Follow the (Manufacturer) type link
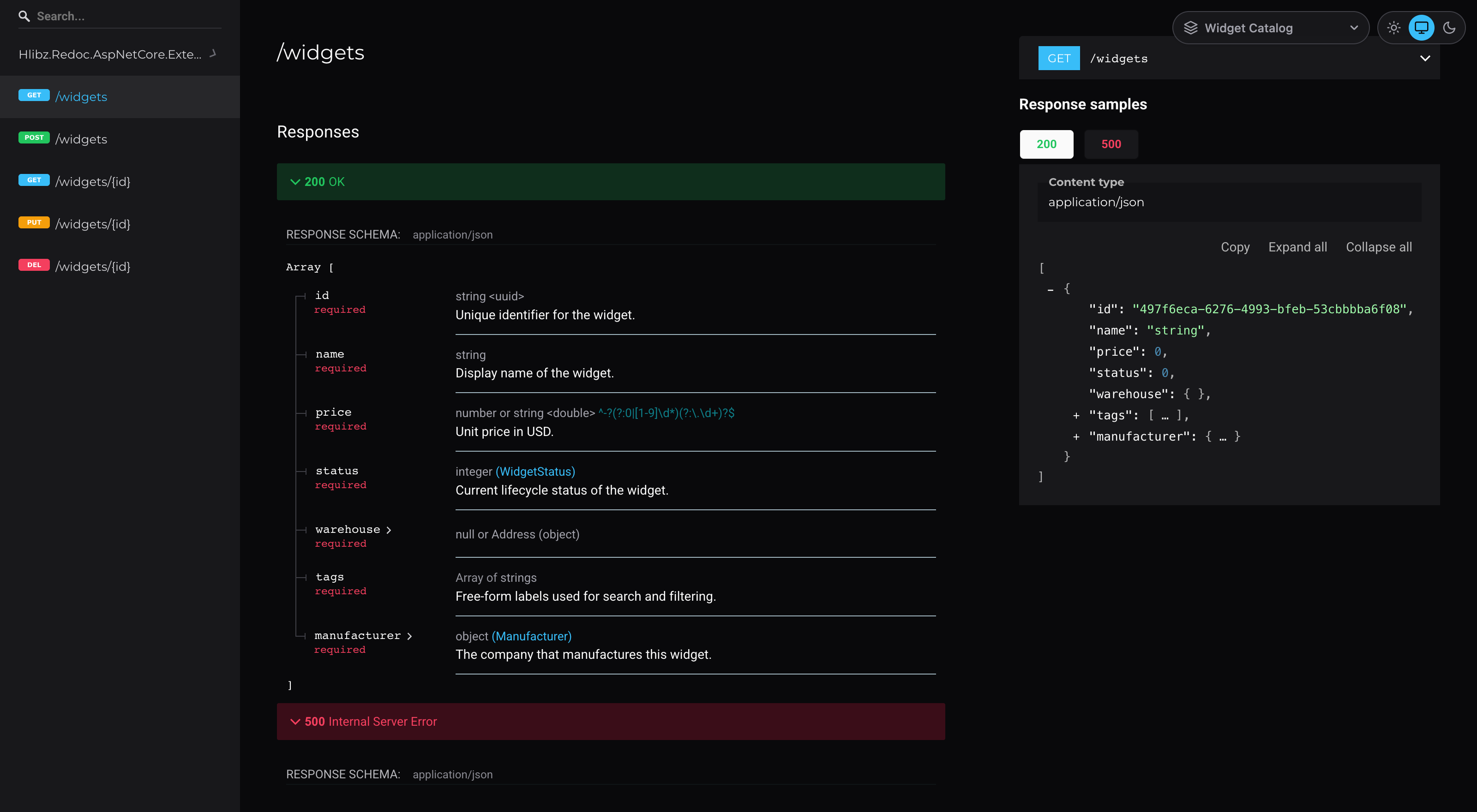The height and width of the screenshot is (812, 1477). 532,636
